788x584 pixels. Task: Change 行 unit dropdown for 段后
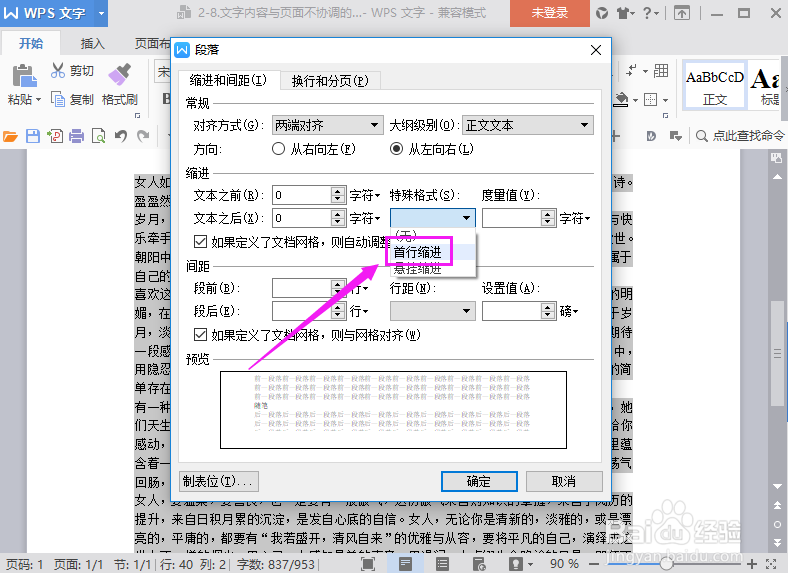(359, 311)
